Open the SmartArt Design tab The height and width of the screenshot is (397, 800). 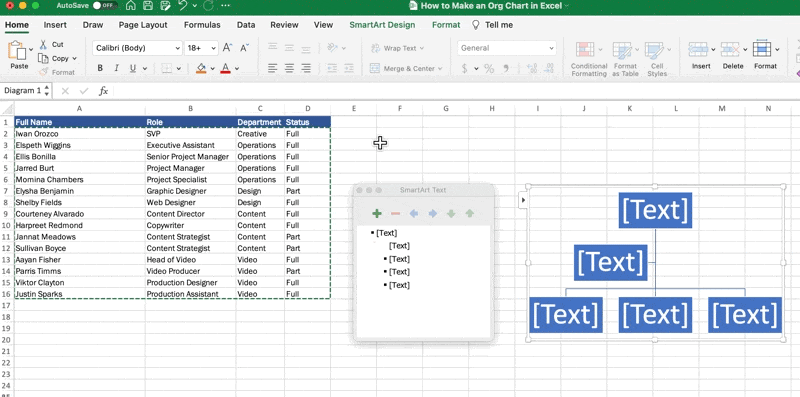click(382, 24)
